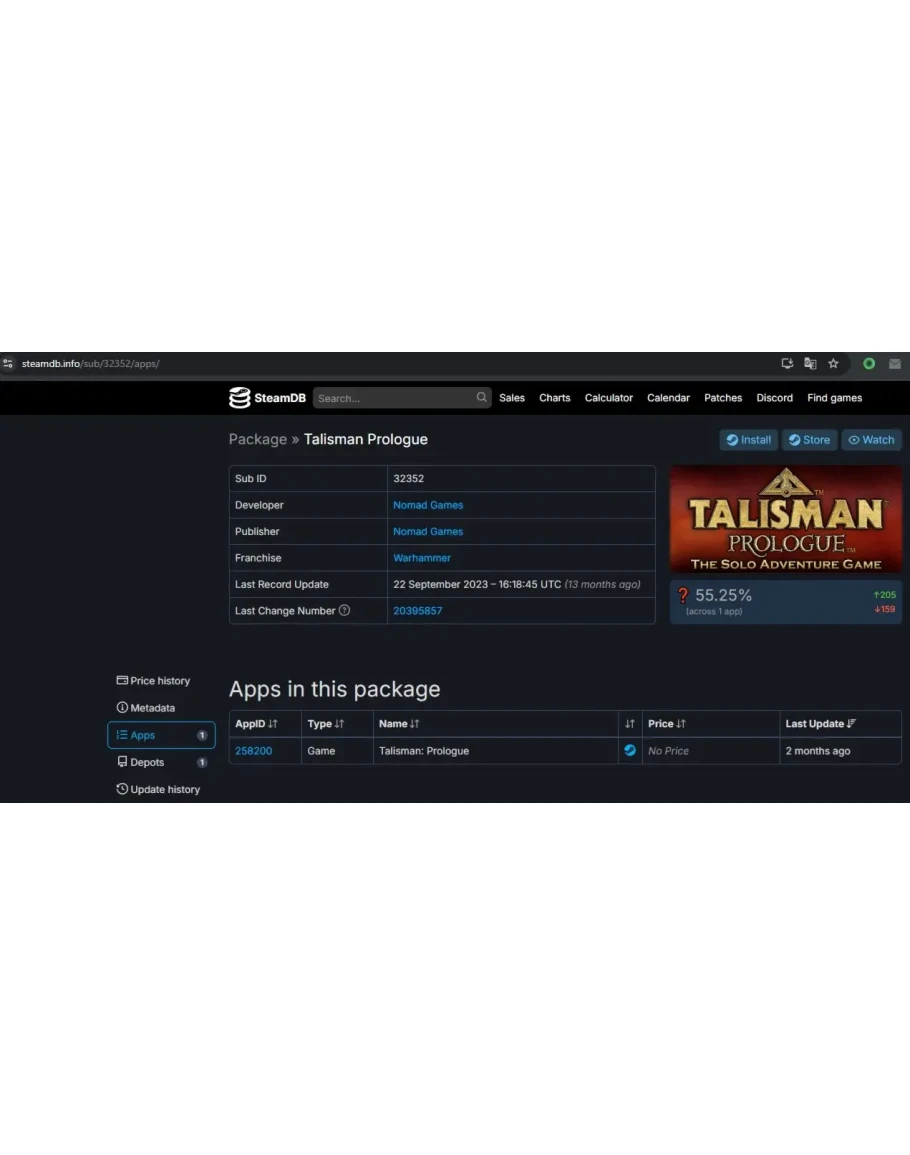
Task: Click the Talisman Prologue banner image
Action: (x=785, y=519)
